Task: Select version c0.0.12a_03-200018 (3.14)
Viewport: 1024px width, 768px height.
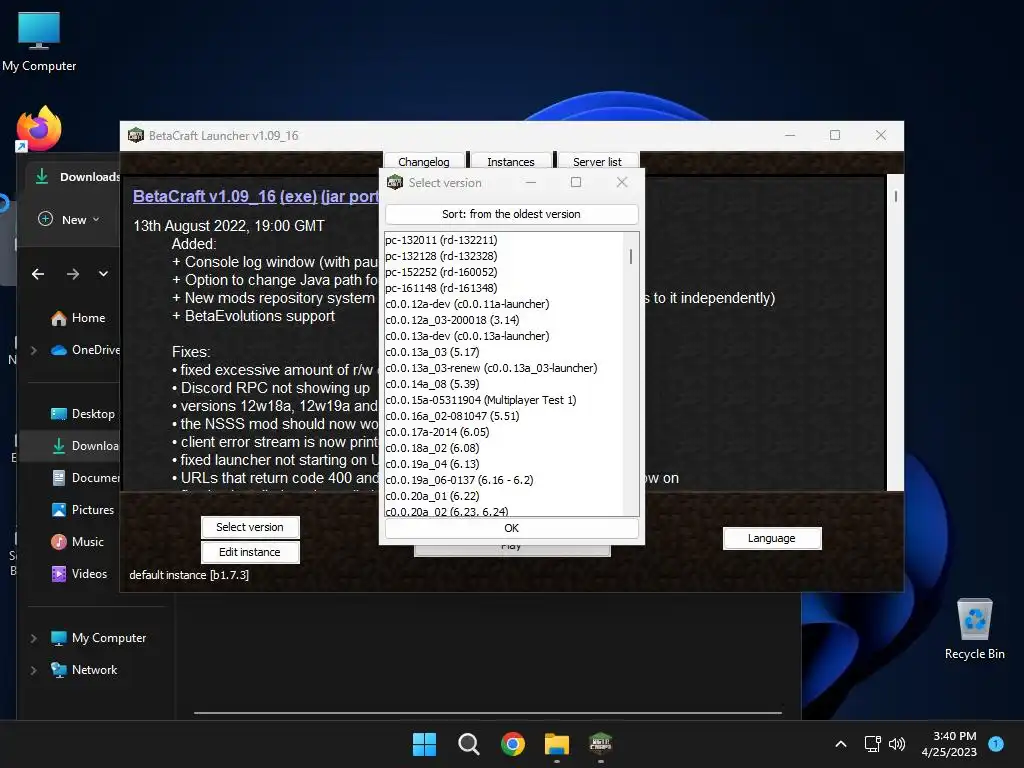Action: coord(504,320)
